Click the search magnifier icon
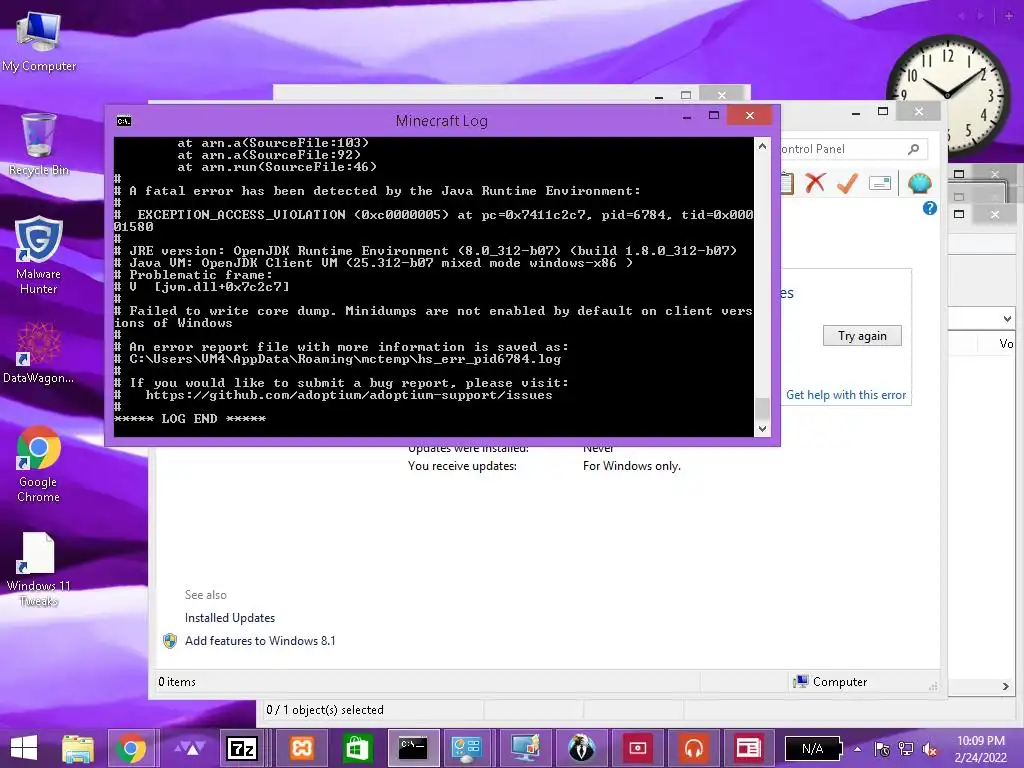 point(914,149)
